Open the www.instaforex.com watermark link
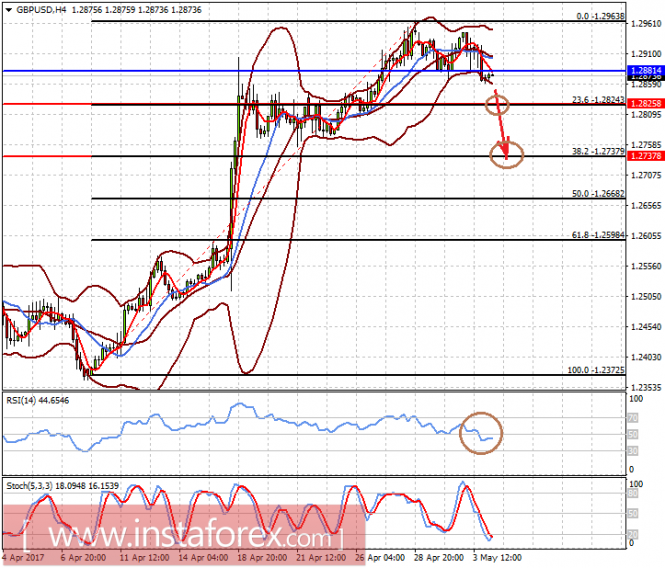The image size is (665, 568). tap(184, 535)
